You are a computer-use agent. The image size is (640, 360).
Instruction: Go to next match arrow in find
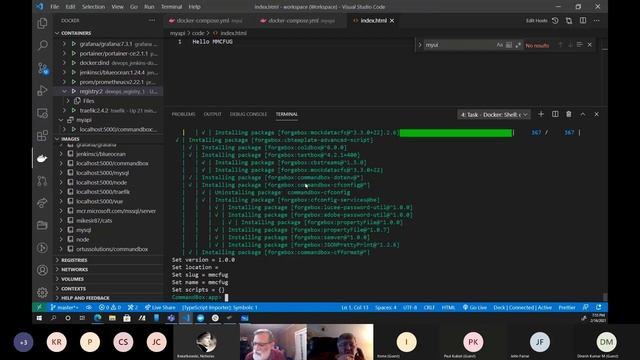tap(570, 45)
